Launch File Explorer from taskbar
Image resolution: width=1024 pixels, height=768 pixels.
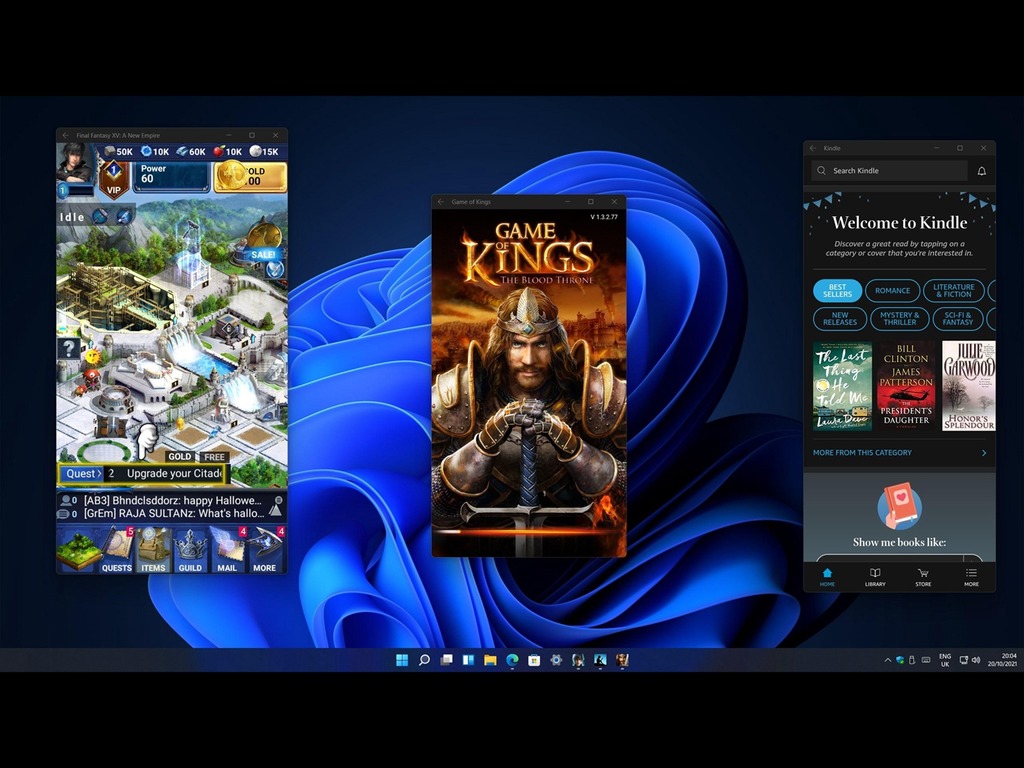(x=490, y=660)
